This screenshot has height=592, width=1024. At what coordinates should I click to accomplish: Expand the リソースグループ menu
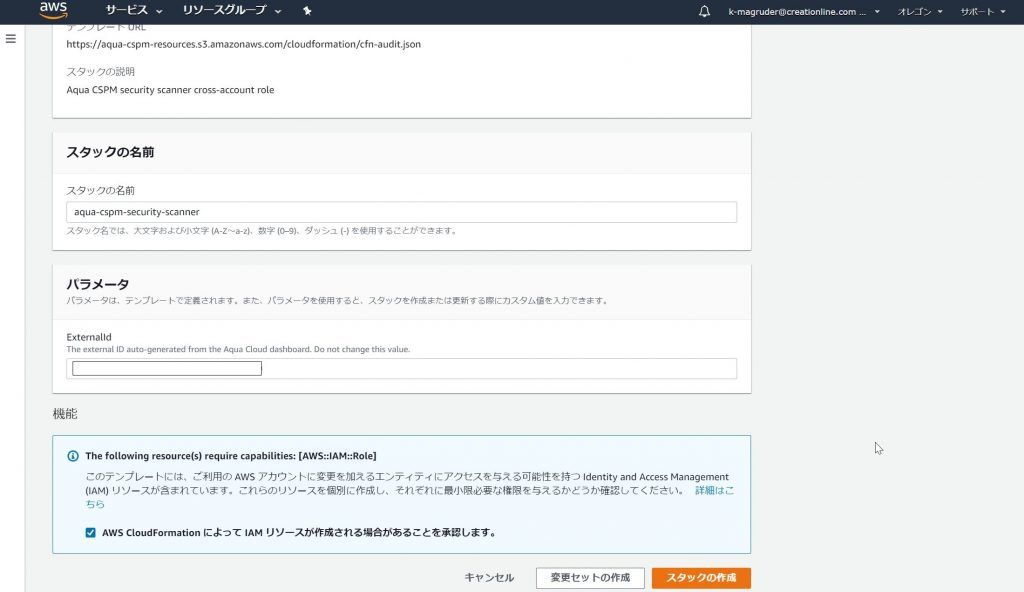(232, 10)
